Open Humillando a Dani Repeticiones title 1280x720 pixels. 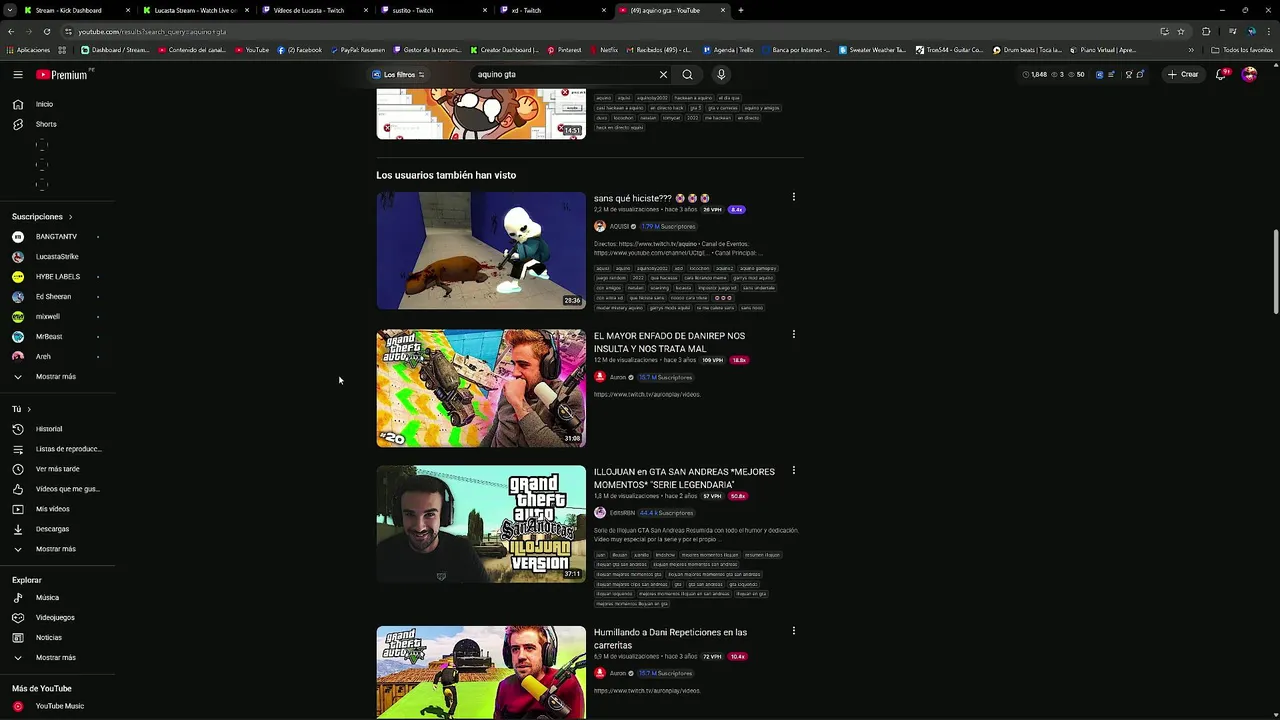[x=670, y=639]
